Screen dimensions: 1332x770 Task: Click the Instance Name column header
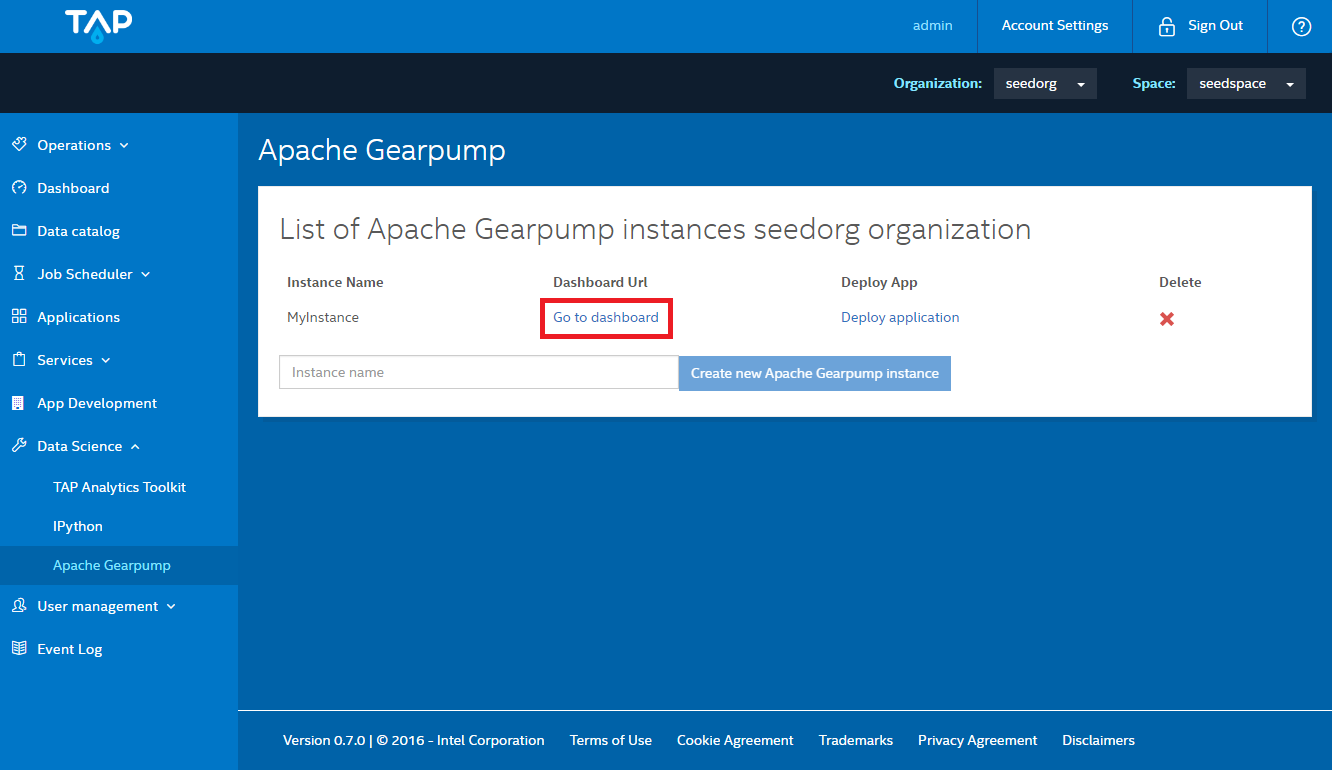(335, 283)
